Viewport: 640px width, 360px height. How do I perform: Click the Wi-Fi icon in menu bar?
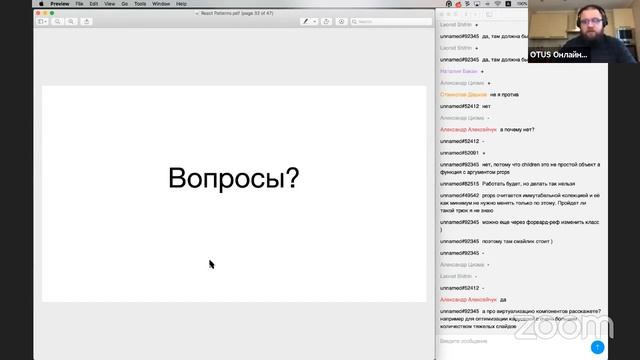(498, 4)
